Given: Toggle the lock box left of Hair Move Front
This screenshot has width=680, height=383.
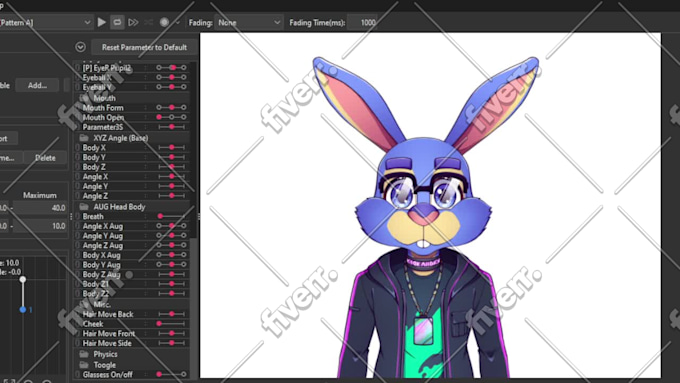Looking at the screenshot, I should [78, 333].
